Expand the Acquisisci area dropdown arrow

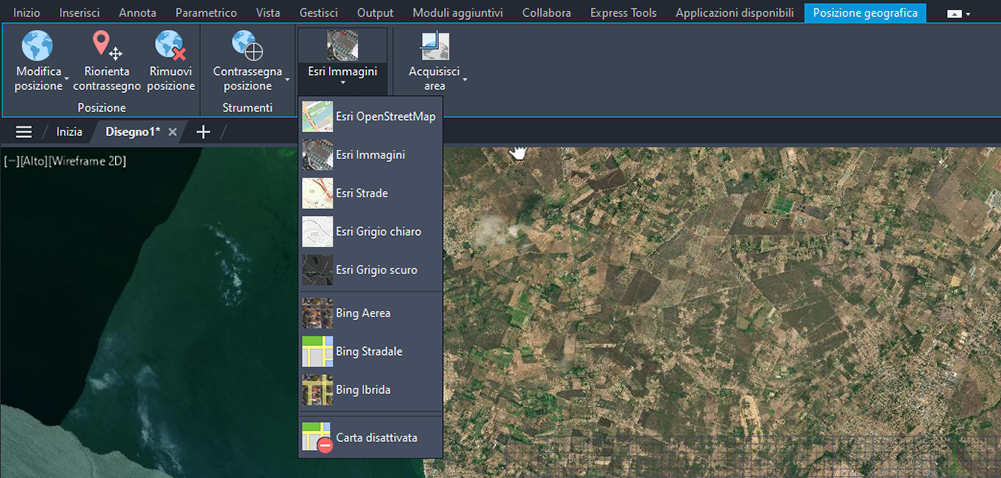pyautogui.click(x=465, y=80)
